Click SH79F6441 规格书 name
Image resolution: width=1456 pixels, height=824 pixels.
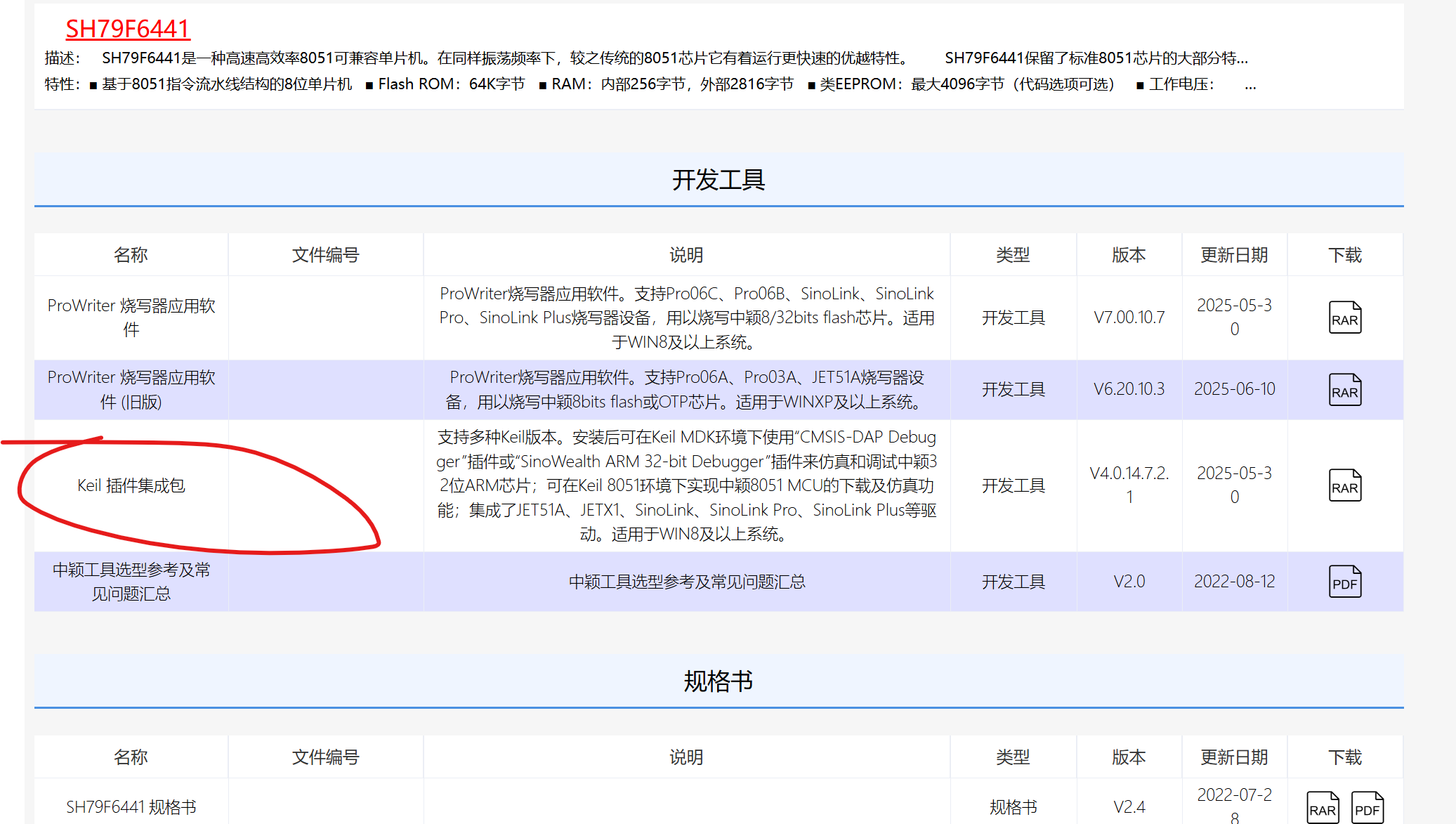point(131,806)
